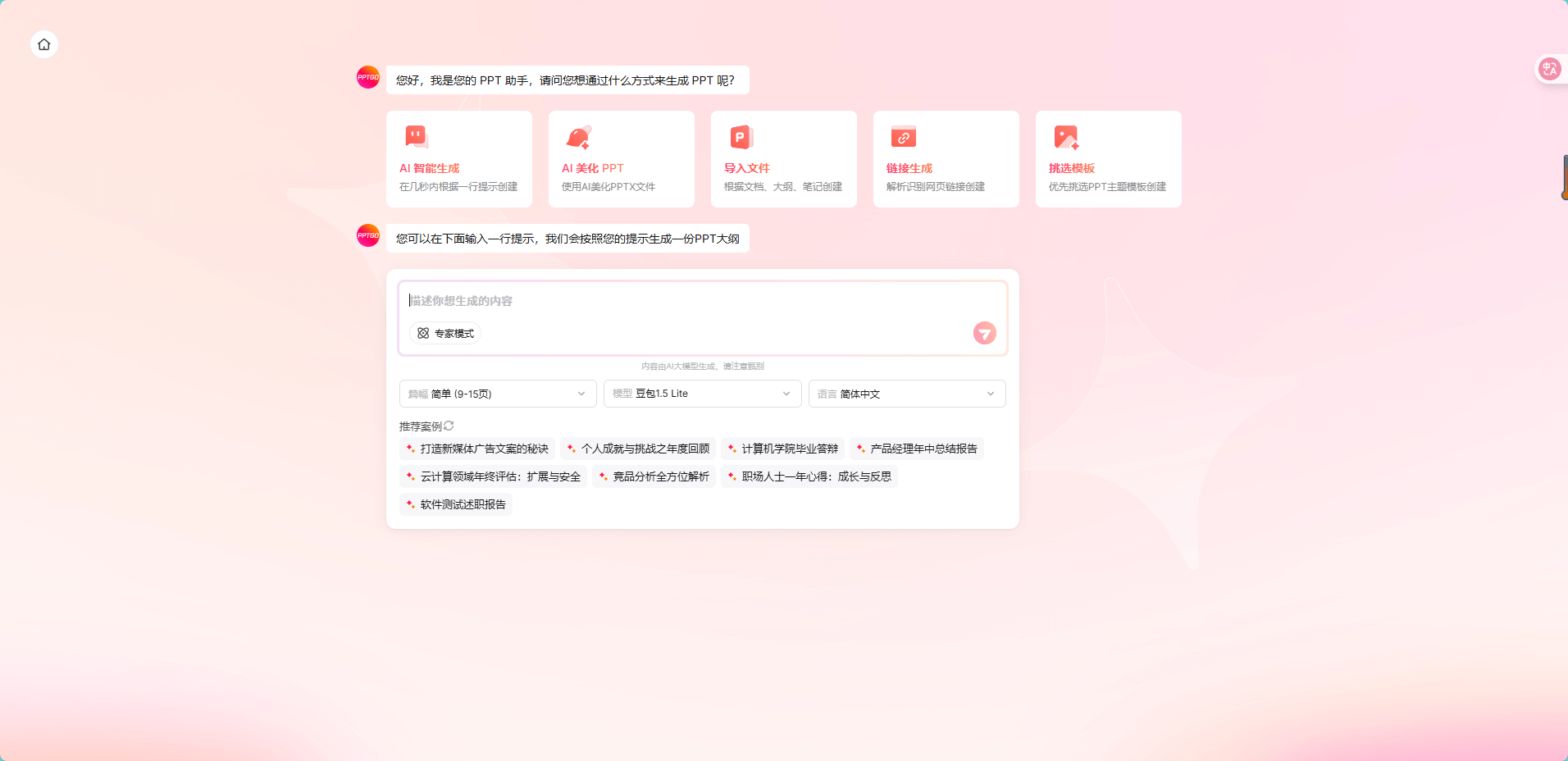Refresh the 推荐案例 suggestions

448,426
